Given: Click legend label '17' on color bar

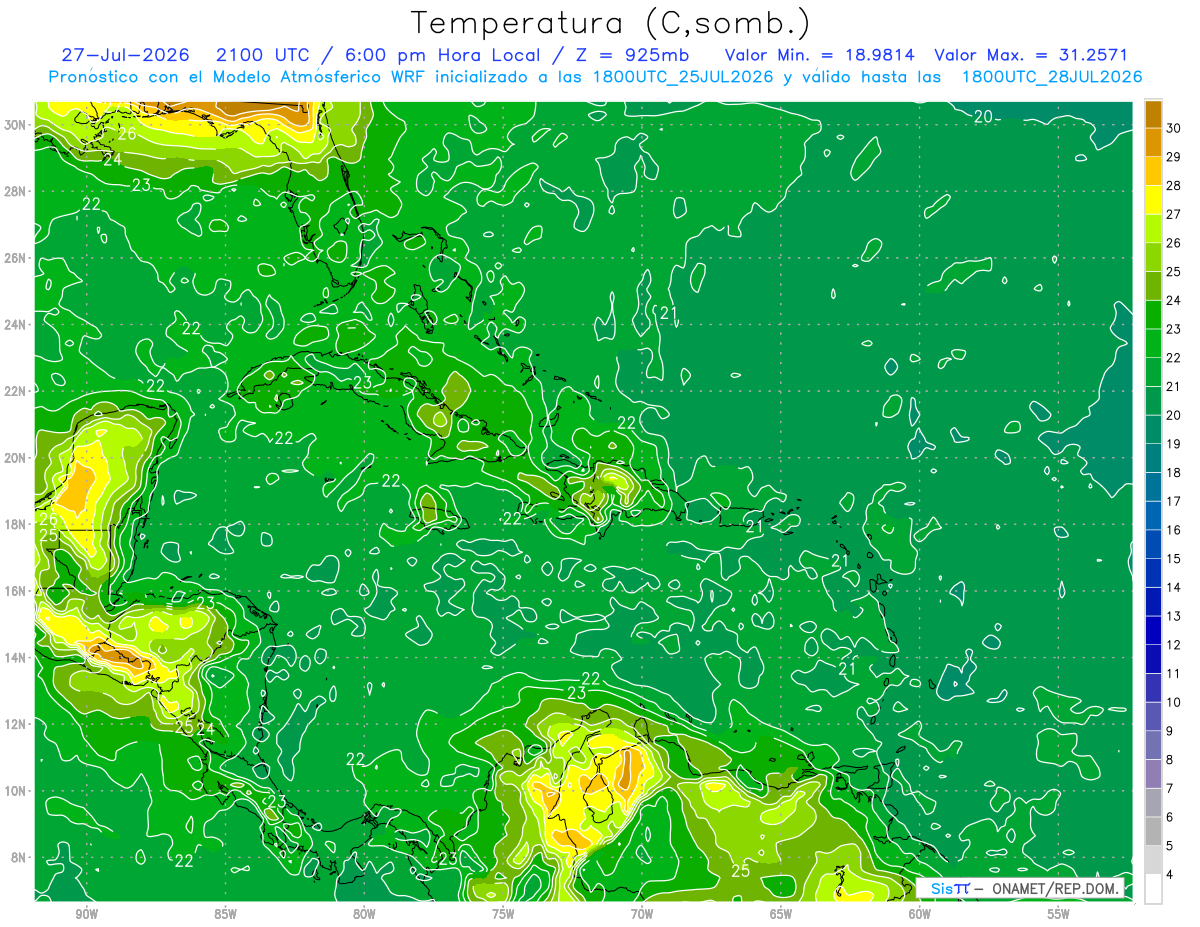Looking at the screenshot, I should (1174, 501).
